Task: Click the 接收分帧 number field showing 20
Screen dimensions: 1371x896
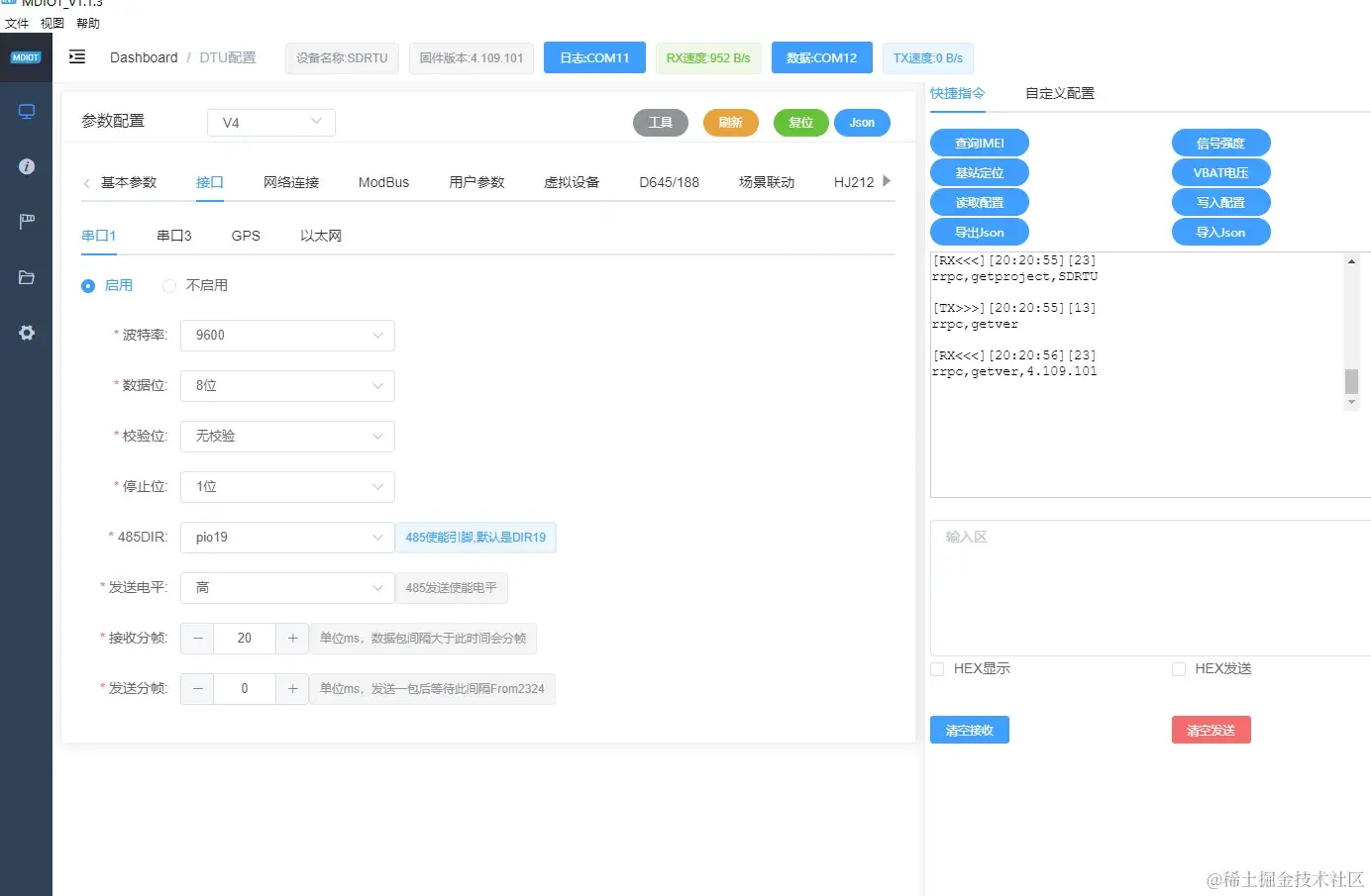Action: point(245,639)
